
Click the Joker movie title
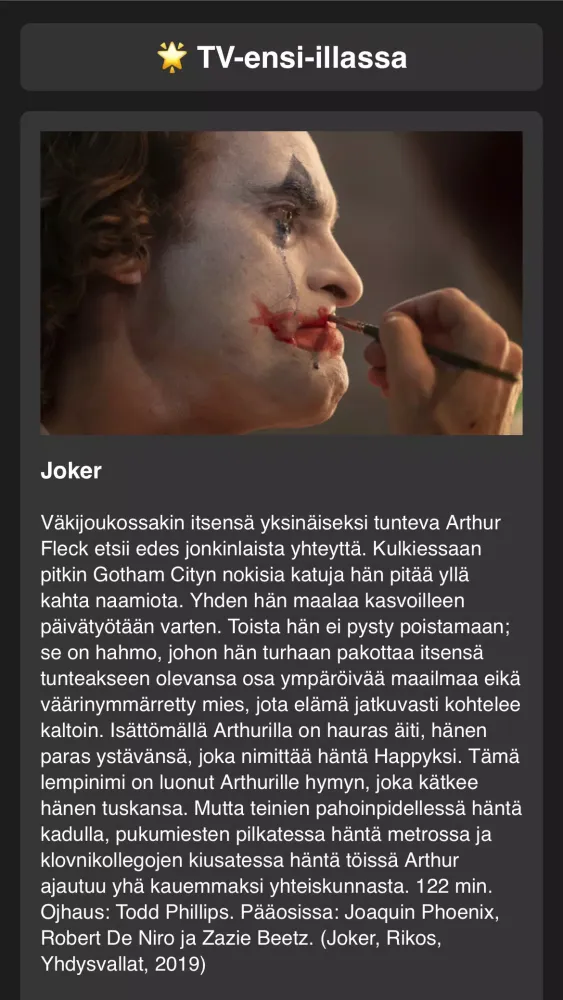coord(71,471)
